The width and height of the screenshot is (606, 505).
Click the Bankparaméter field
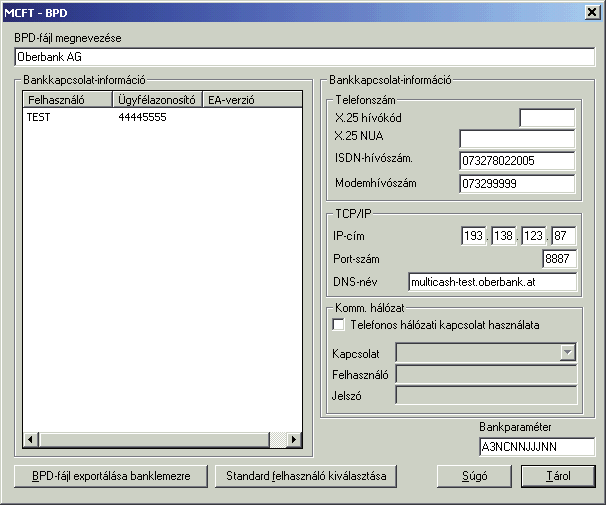click(x=537, y=447)
